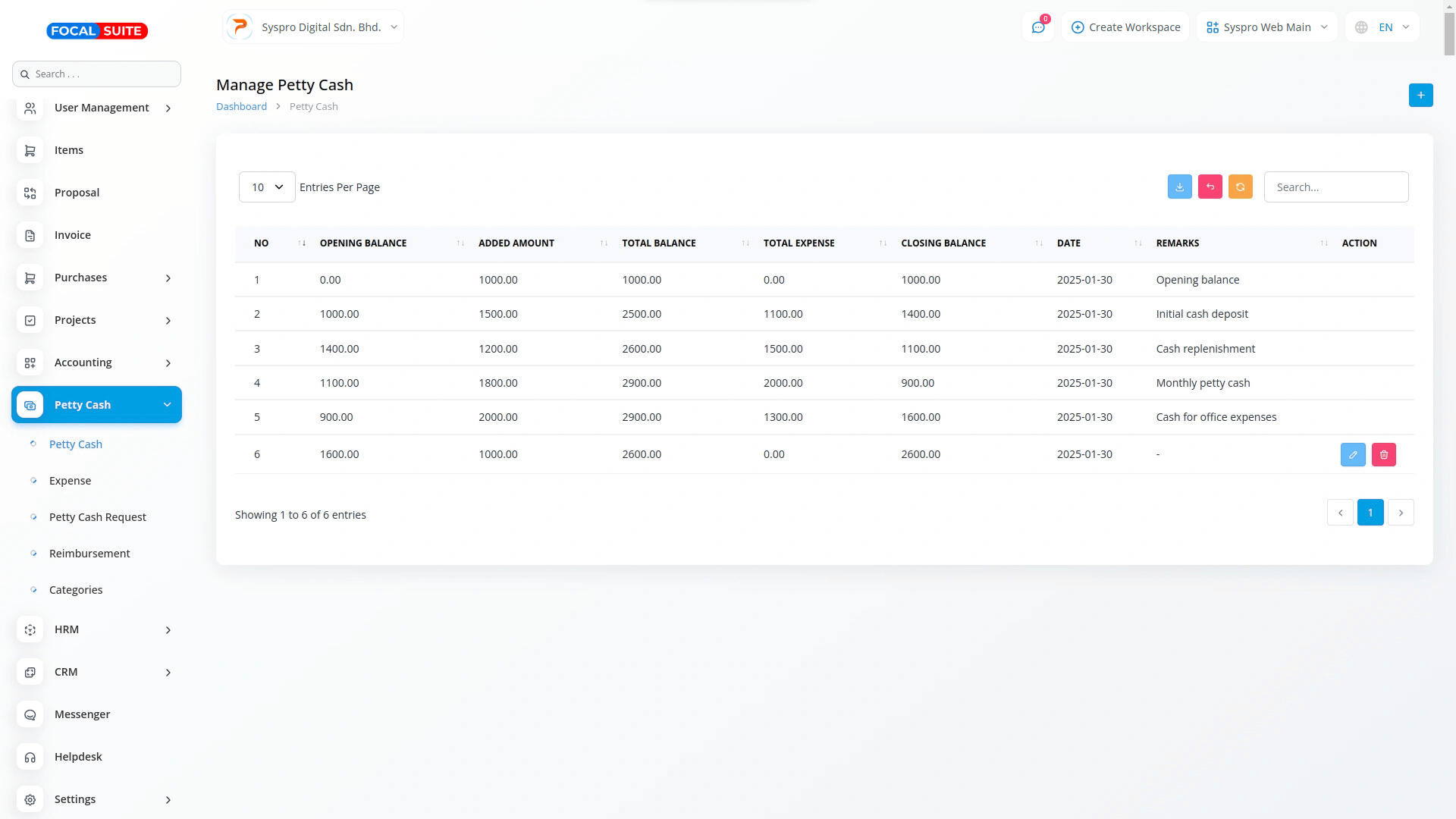
Task: Click the red delete trash icon
Action: coord(1383,454)
